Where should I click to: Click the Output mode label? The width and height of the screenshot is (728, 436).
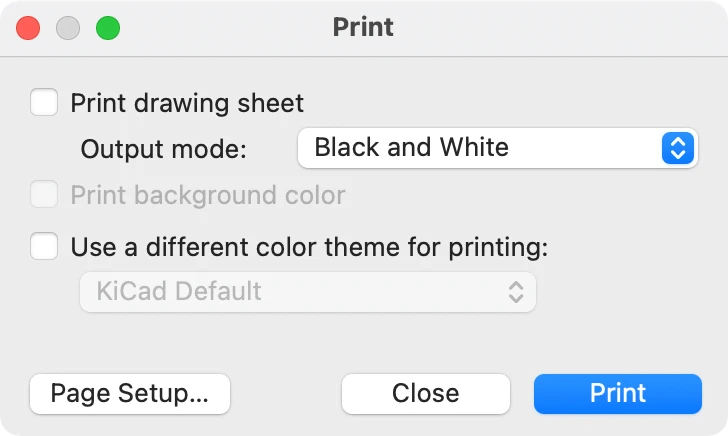point(163,149)
